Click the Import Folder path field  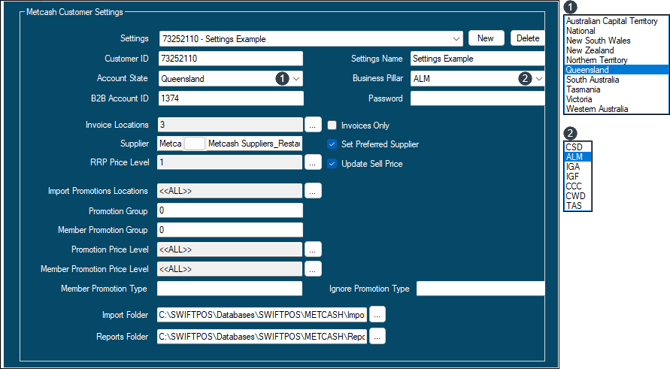(262, 315)
